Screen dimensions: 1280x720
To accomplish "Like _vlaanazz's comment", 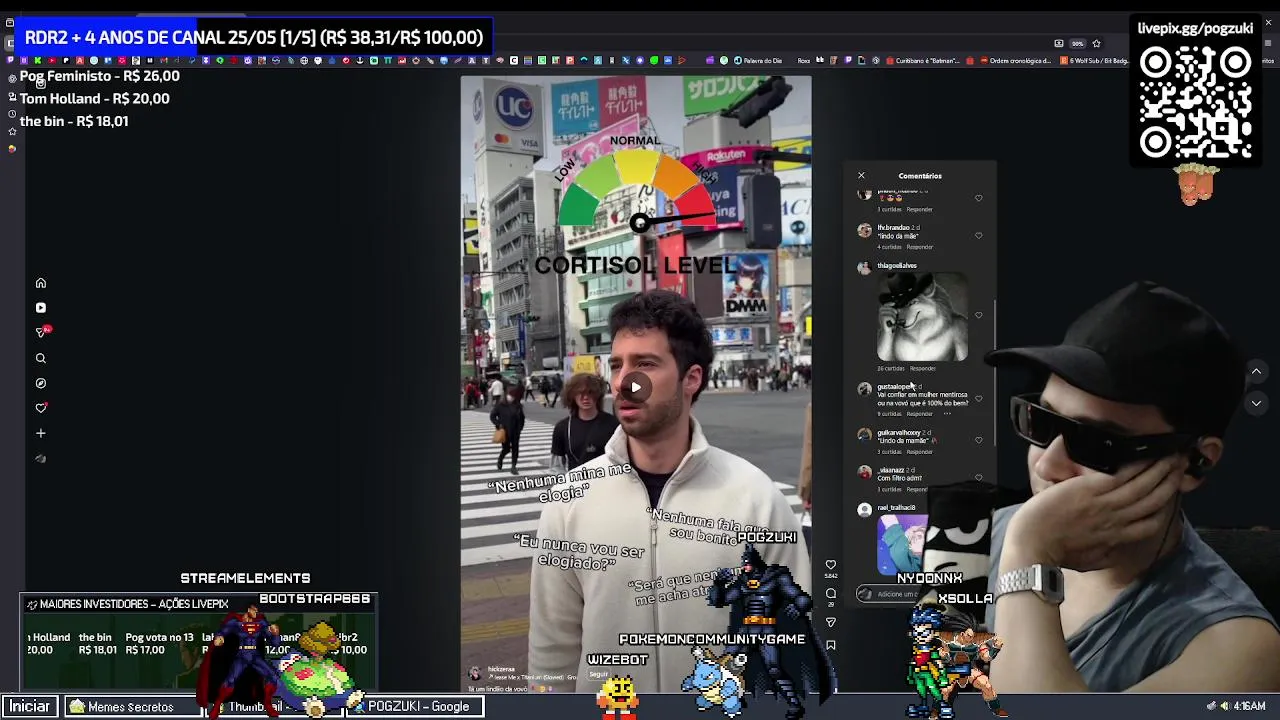I will click(979, 478).
